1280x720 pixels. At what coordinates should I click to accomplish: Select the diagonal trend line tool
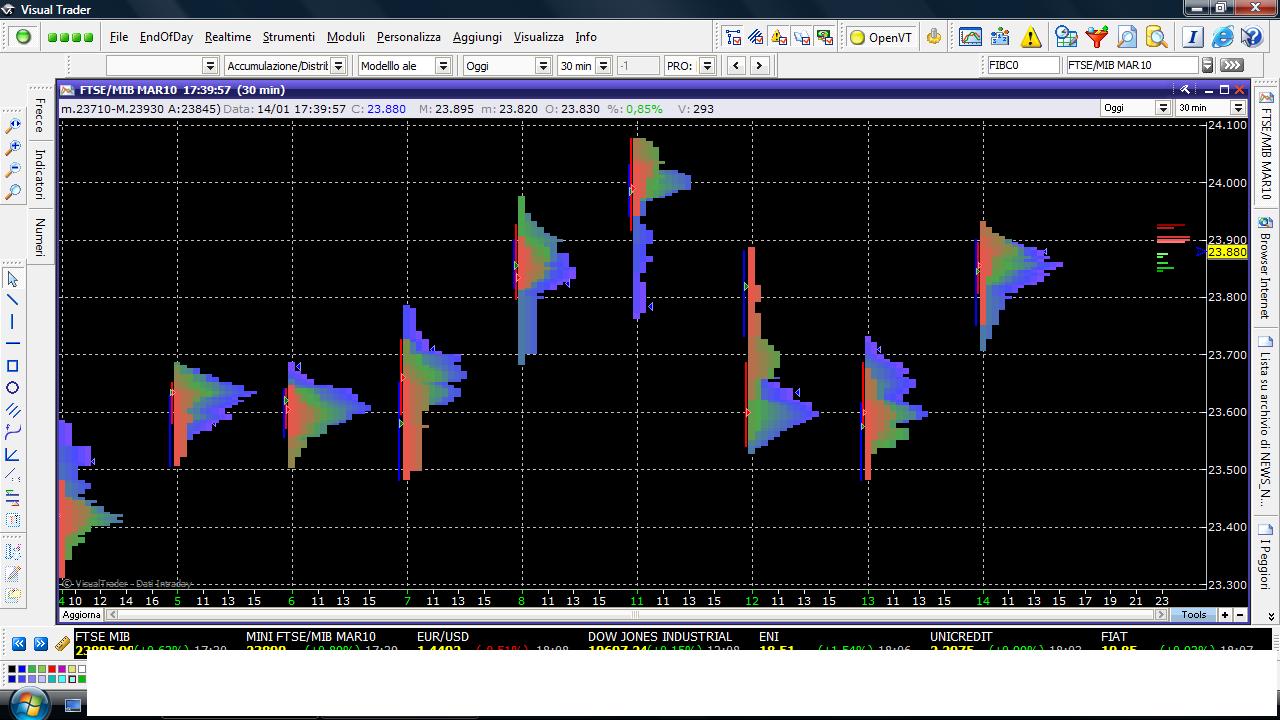(12, 300)
